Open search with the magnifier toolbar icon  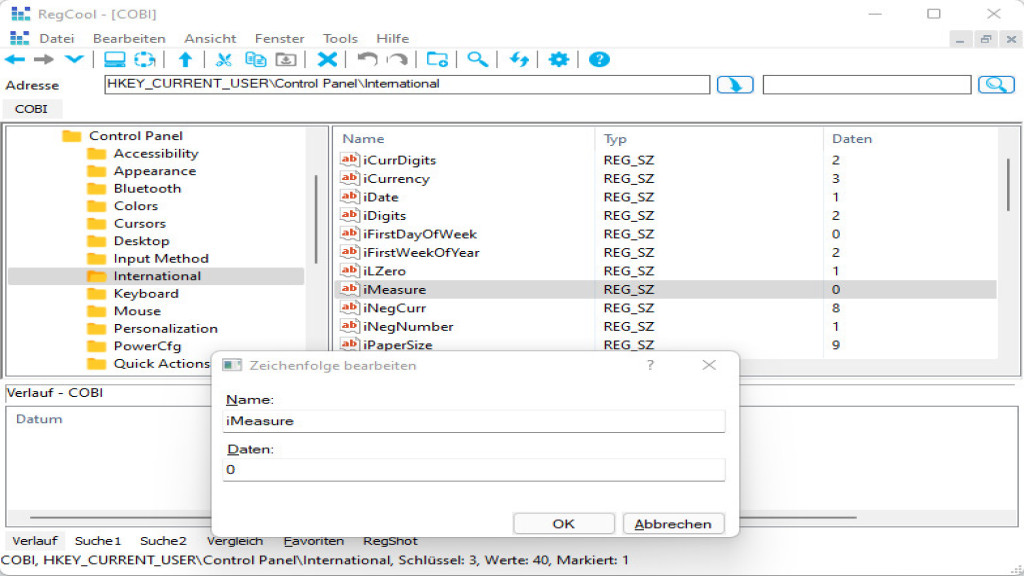[x=478, y=60]
